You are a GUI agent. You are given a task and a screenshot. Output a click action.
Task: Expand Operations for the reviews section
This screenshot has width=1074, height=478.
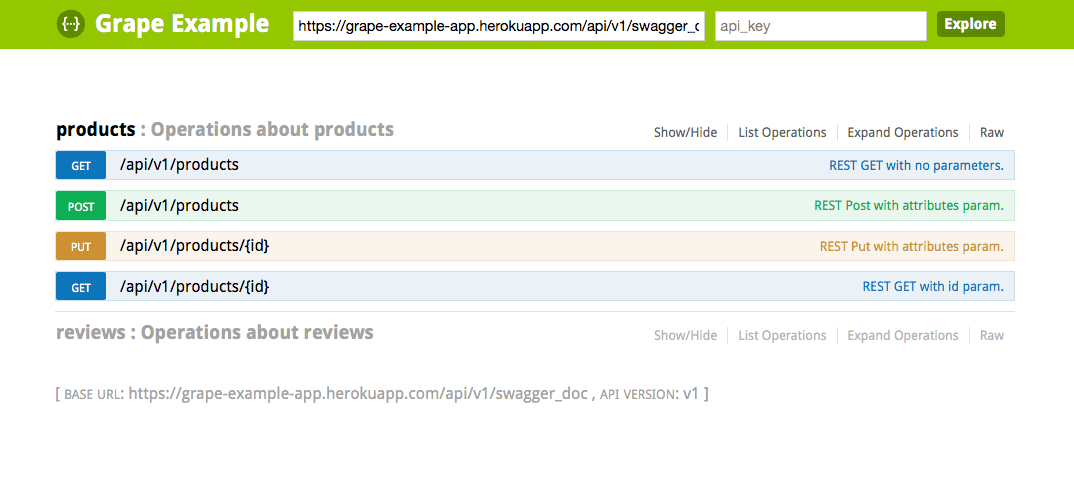[902, 335]
